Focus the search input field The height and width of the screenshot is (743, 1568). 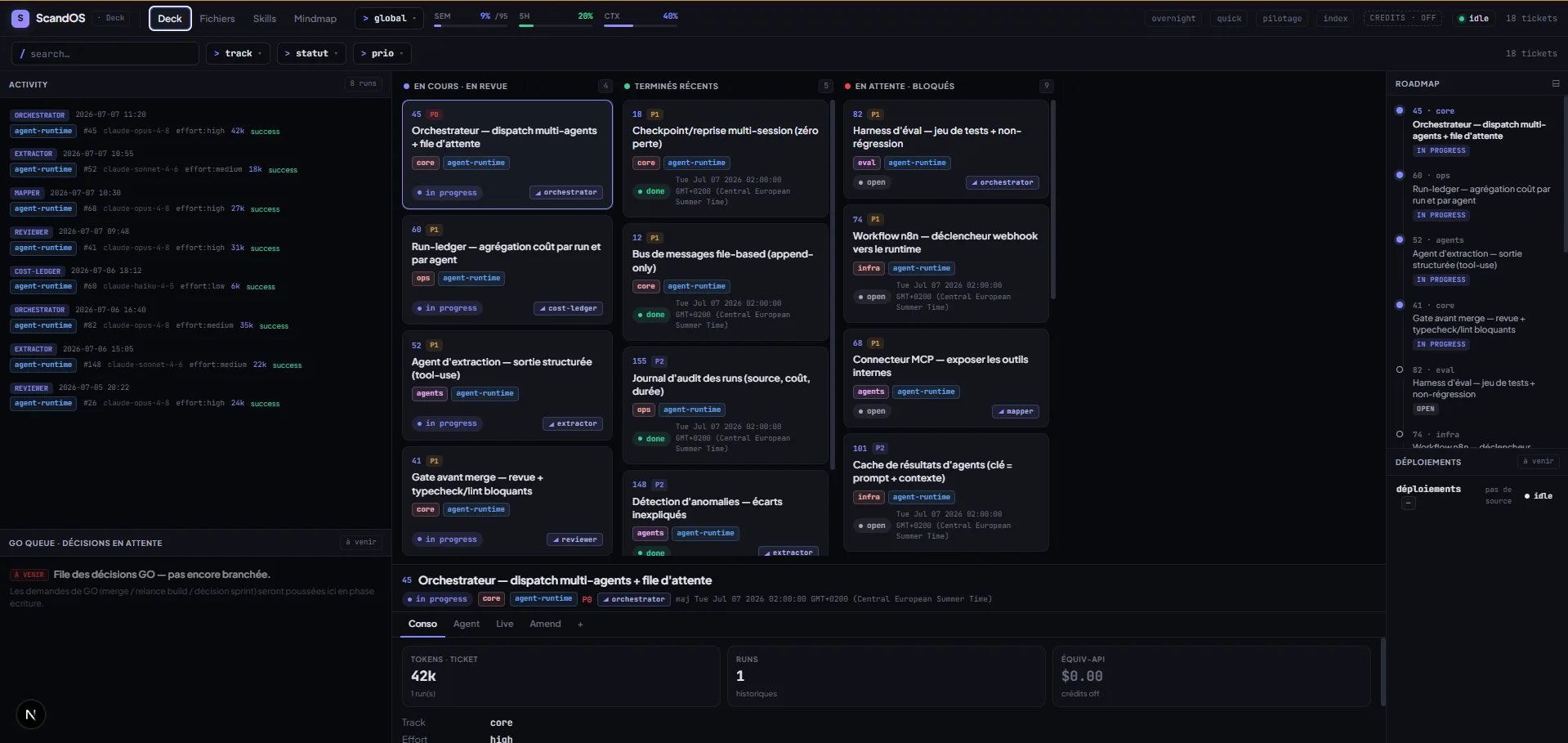105,54
